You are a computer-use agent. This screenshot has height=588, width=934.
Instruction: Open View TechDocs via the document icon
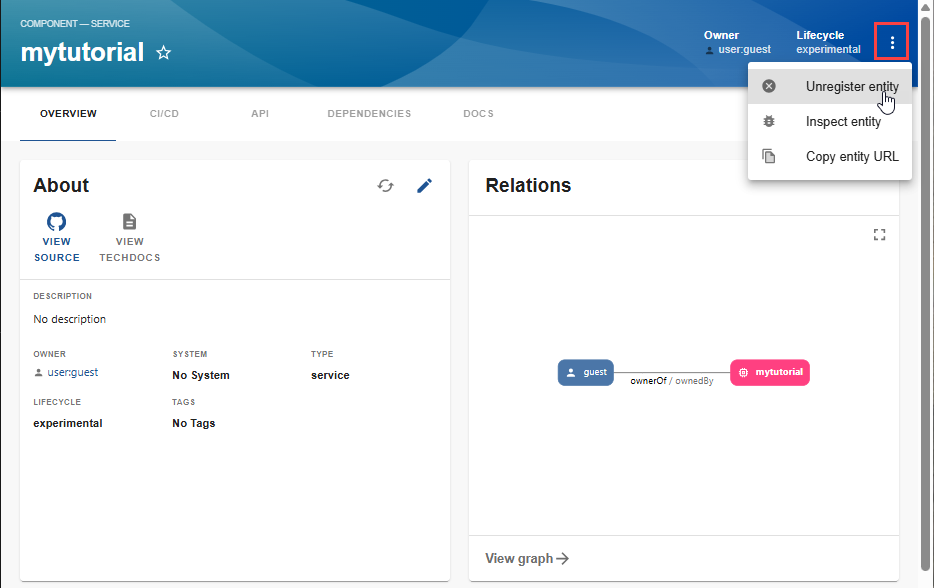click(129, 221)
